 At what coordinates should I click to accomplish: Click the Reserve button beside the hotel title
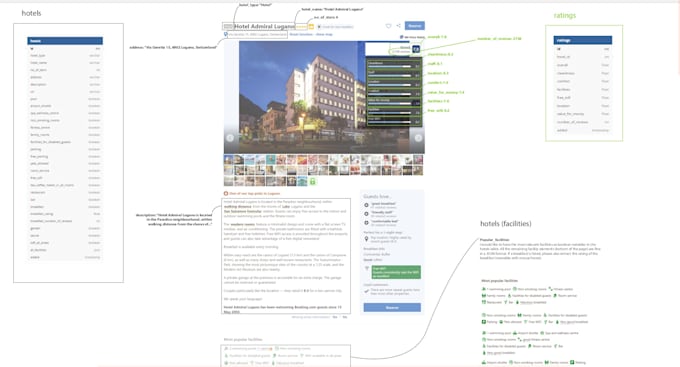pos(415,26)
